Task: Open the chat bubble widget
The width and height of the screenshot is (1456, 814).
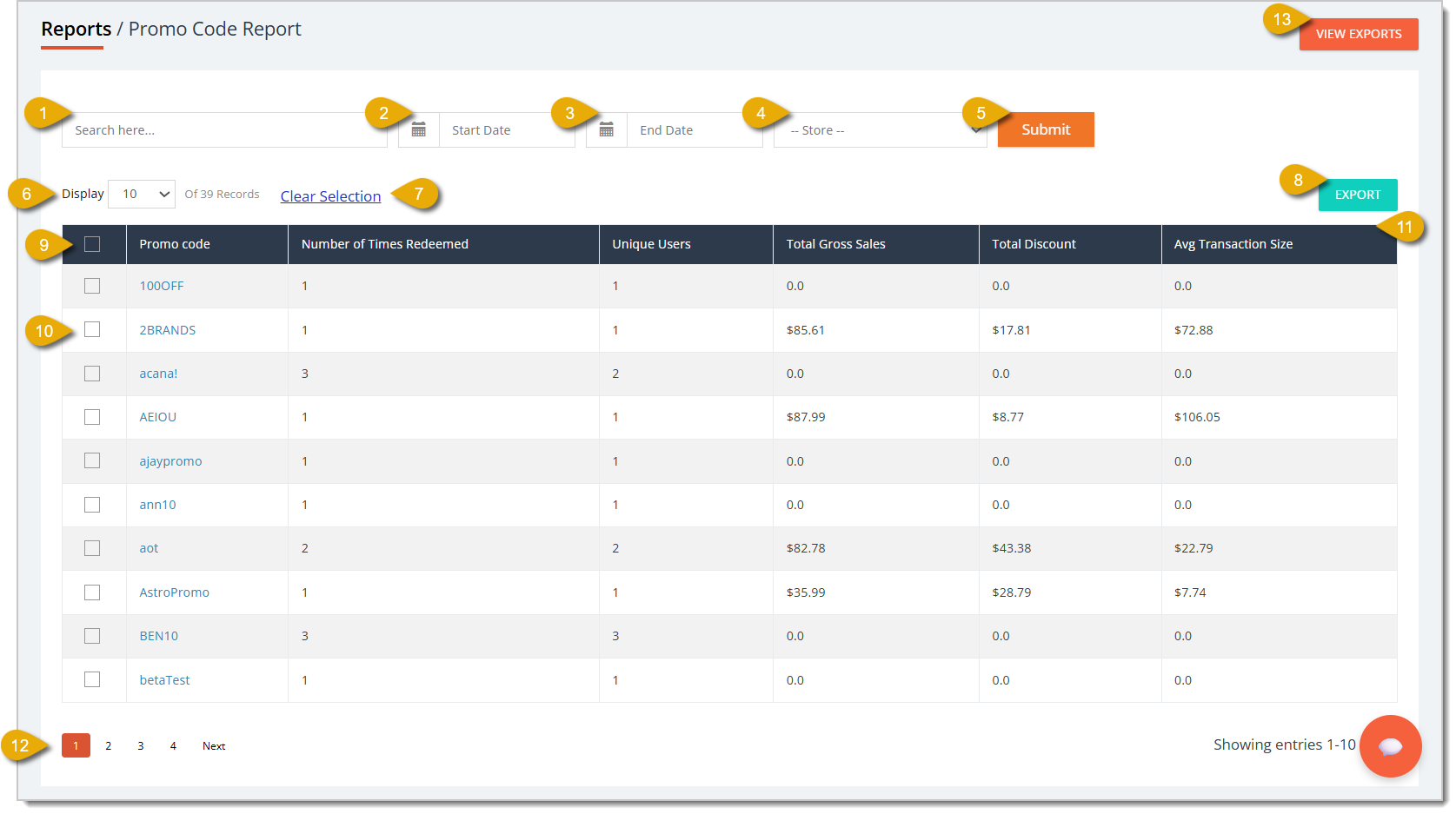Action: pyautogui.click(x=1390, y=745)
